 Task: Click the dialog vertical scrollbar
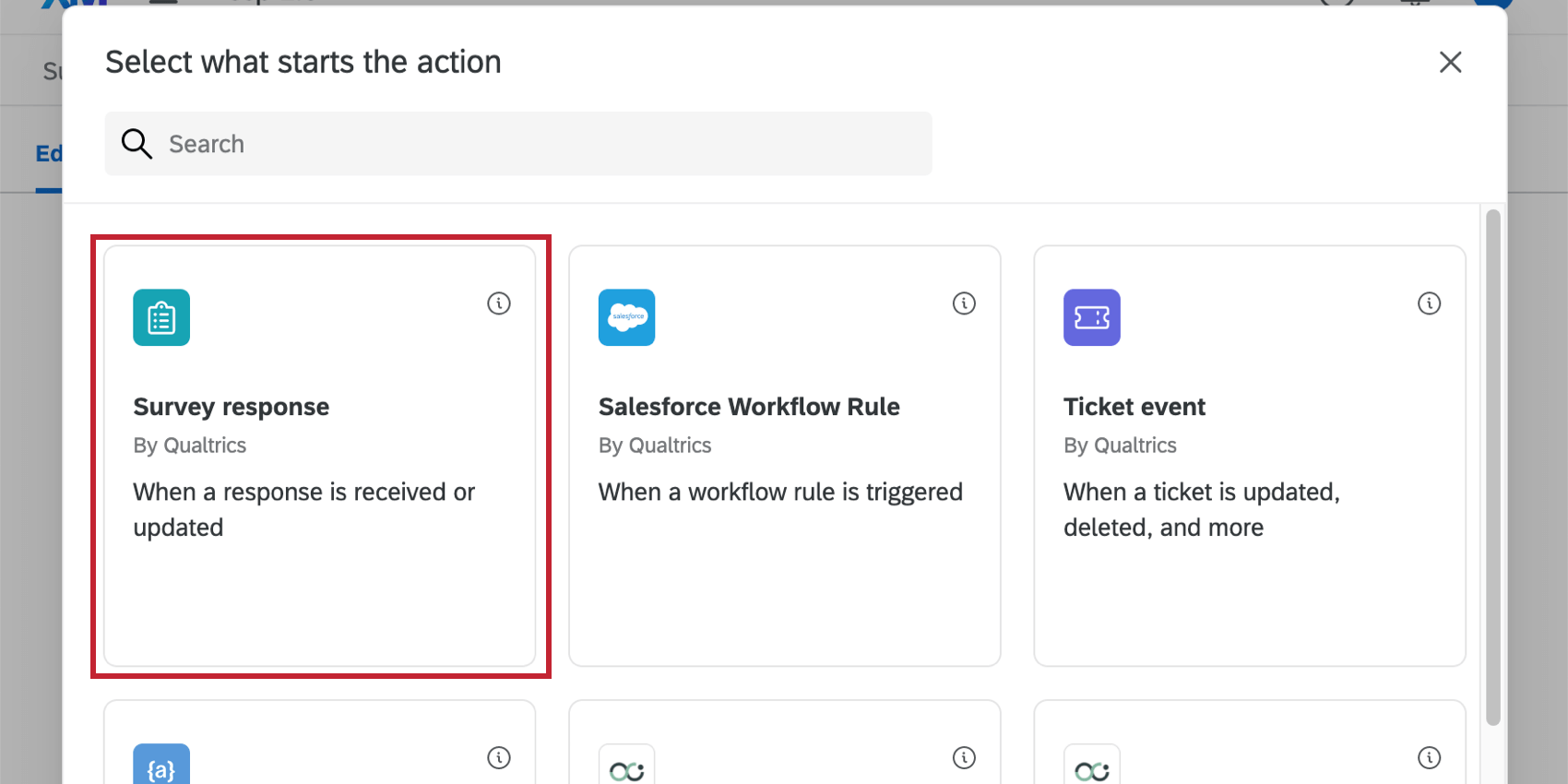click(x=1493, y=468)
